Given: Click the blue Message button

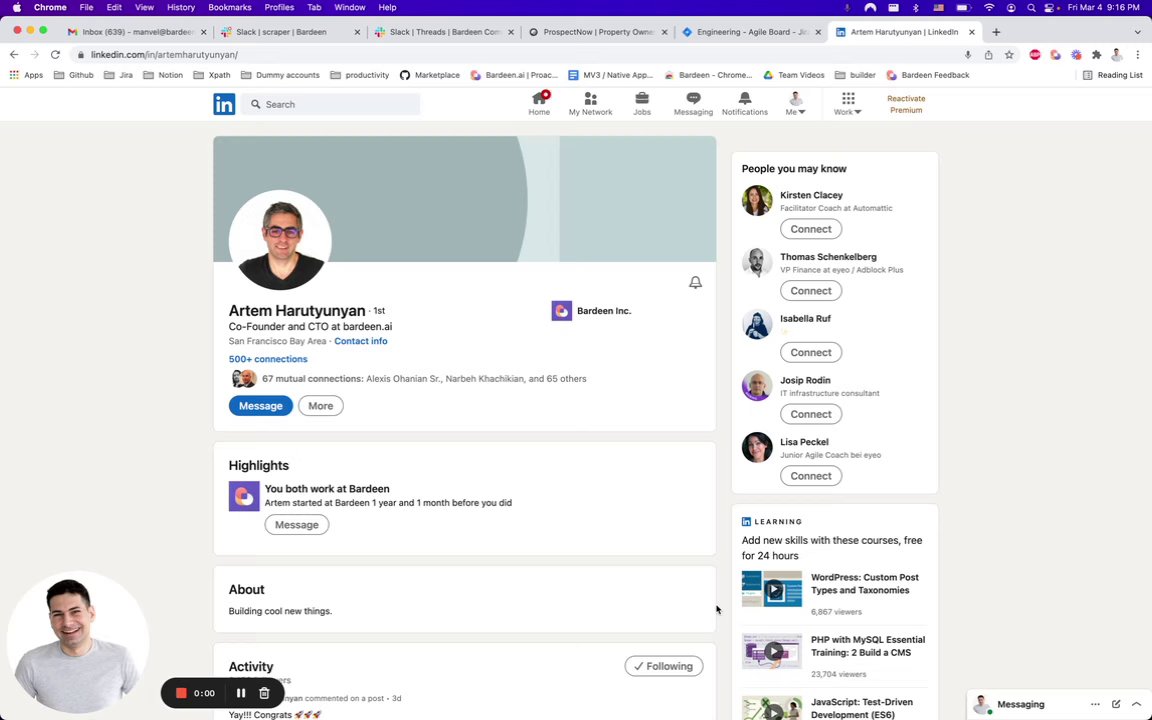Looking at the screenshot, I should click(x=260, y=406).
